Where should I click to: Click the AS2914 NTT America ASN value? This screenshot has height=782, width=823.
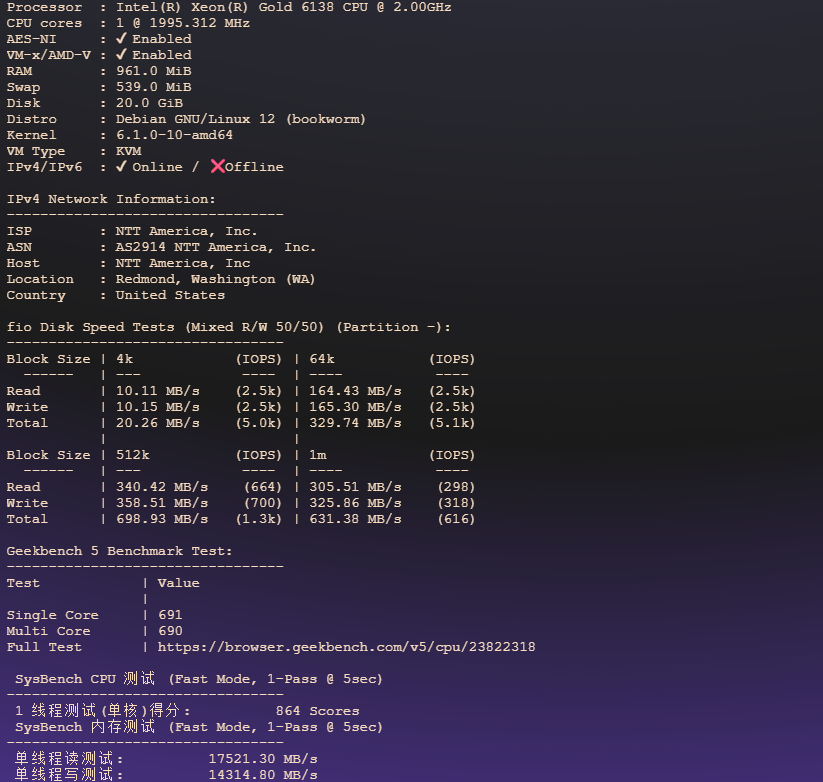tap(215, 247)
